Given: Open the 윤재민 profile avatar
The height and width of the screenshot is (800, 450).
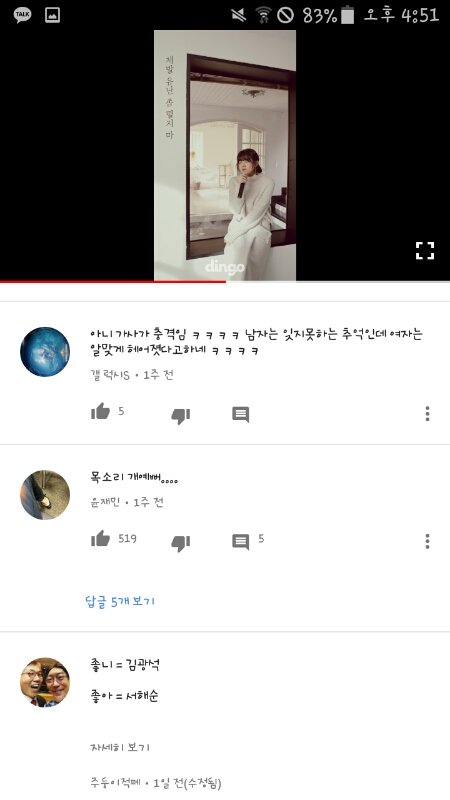Looking at the screenshot, I should pyautogui.click(x=45, y=495).
